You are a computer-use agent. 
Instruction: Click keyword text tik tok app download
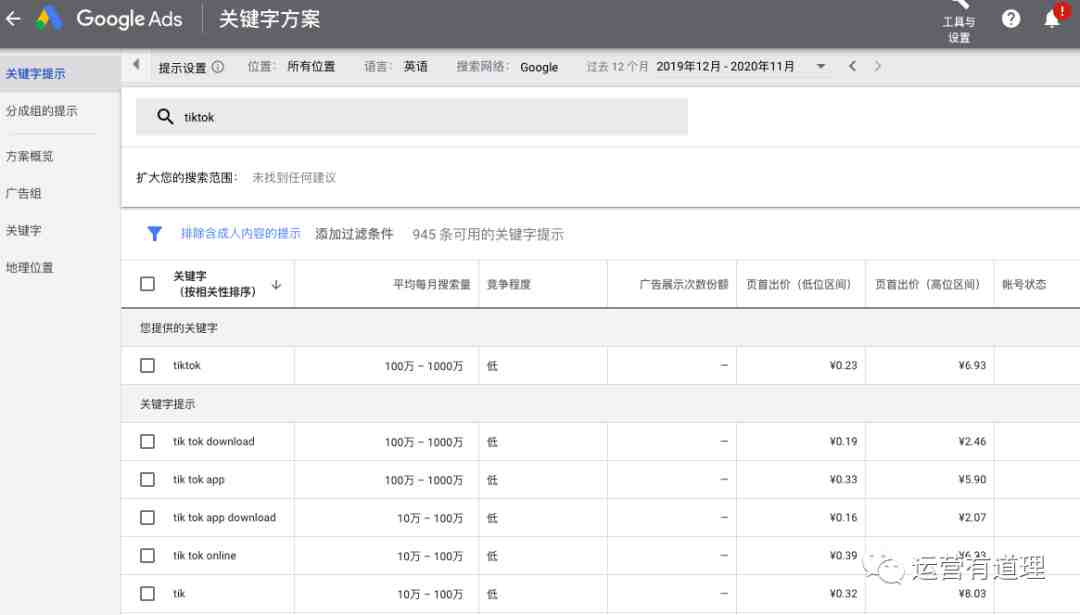pos(224,517)
